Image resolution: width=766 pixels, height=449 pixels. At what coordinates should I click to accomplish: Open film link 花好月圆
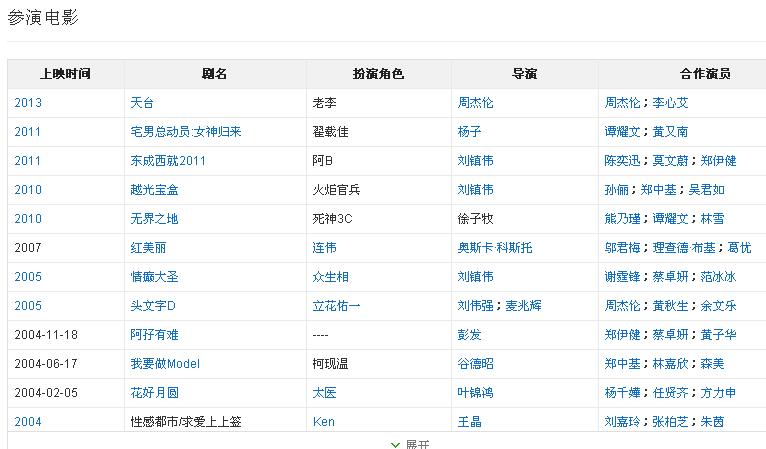click(155, 393)
